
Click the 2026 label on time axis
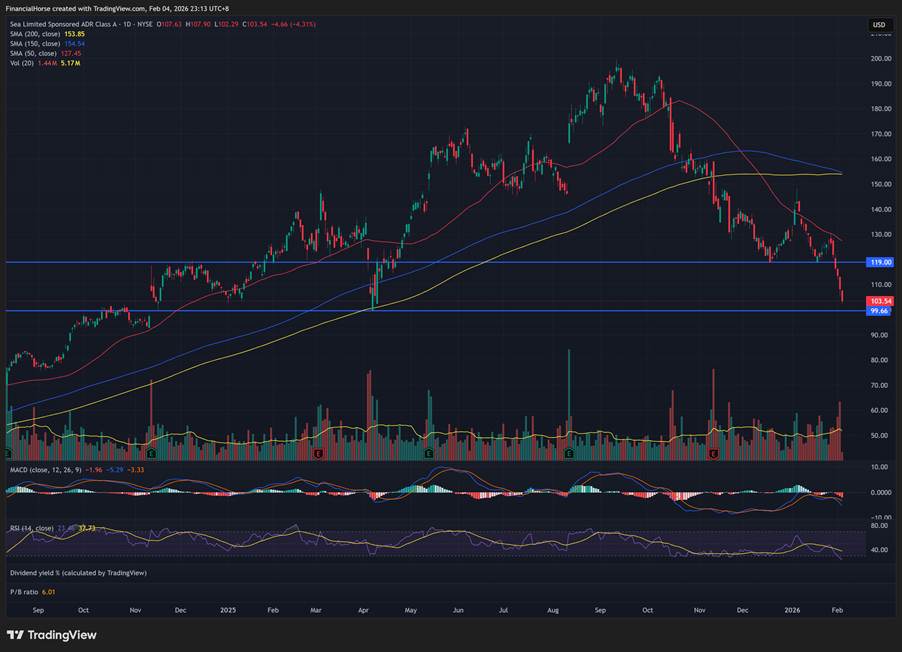(792, 609)
